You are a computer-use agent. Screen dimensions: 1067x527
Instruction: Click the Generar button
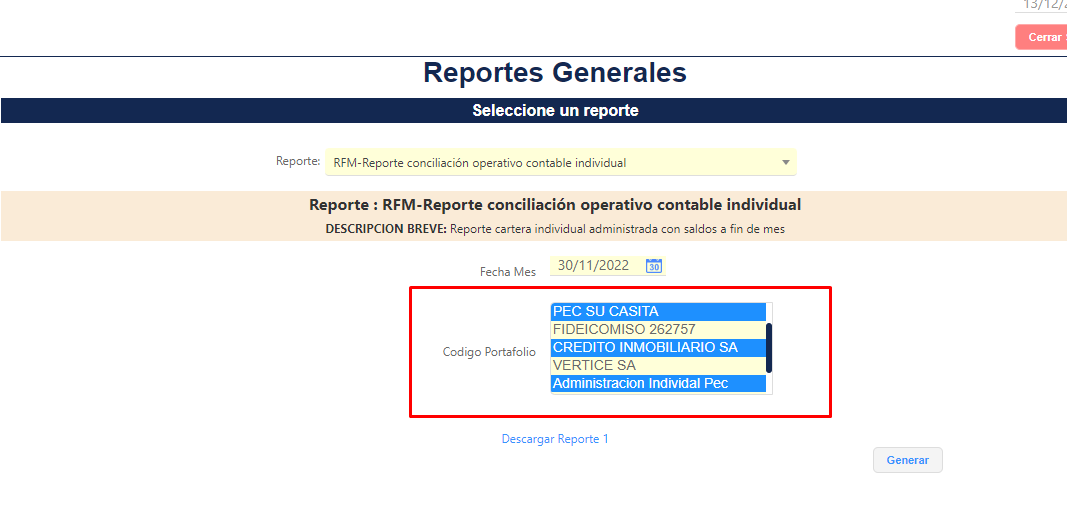(908, 460)
